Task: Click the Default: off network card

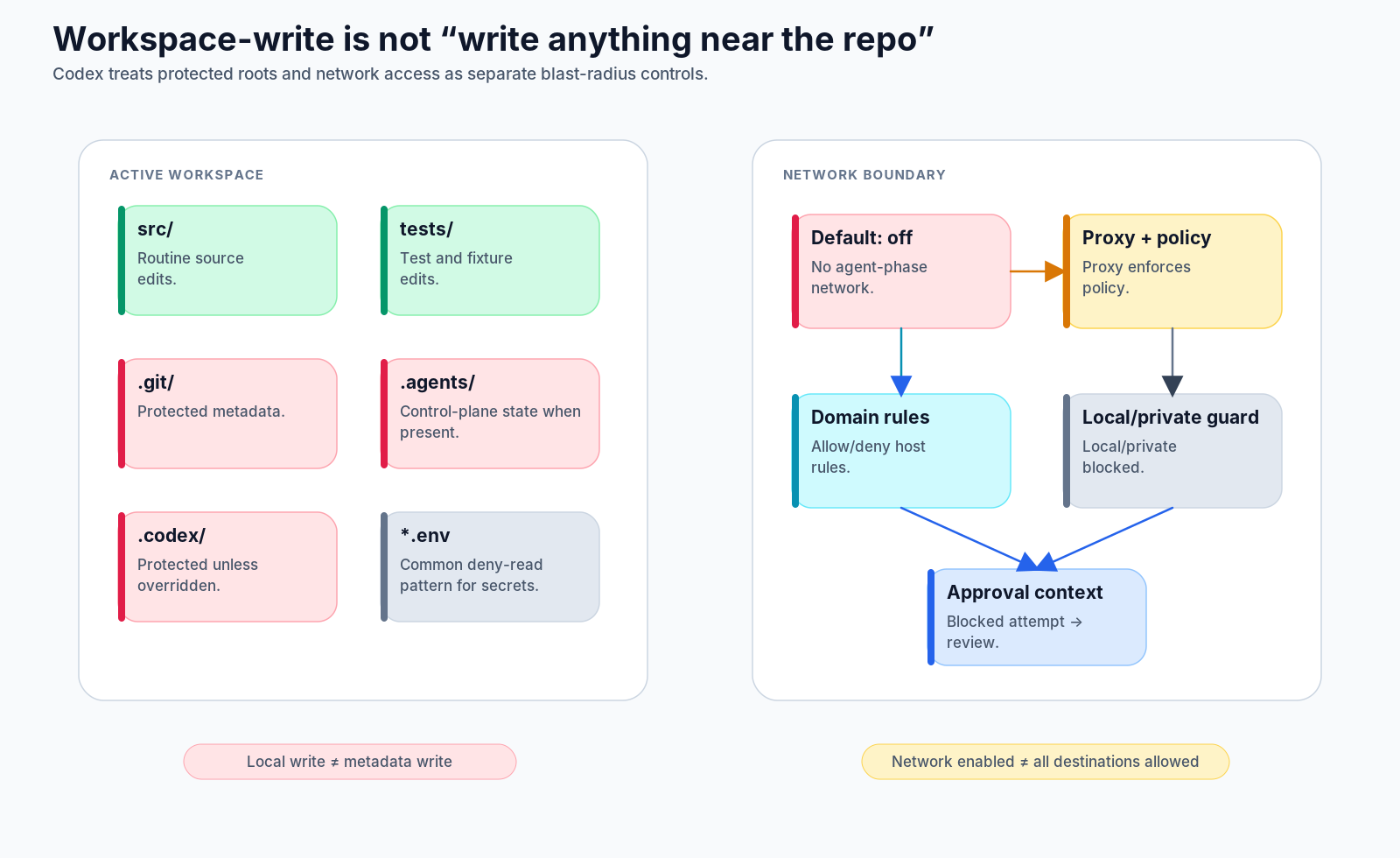Action: click(x=901, y=271)
